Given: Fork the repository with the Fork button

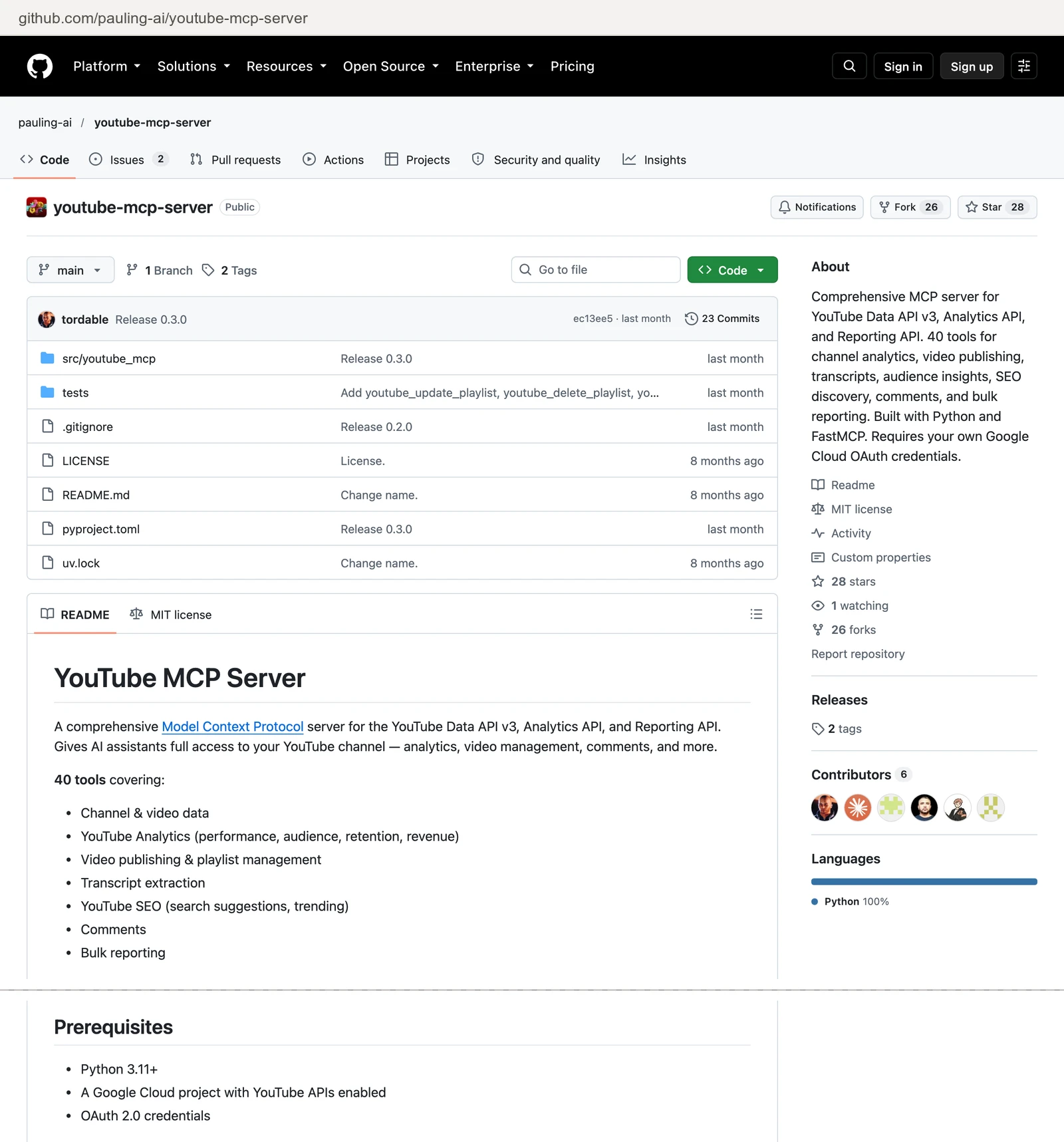Looking at the screenshot, I should coord(910,207).
